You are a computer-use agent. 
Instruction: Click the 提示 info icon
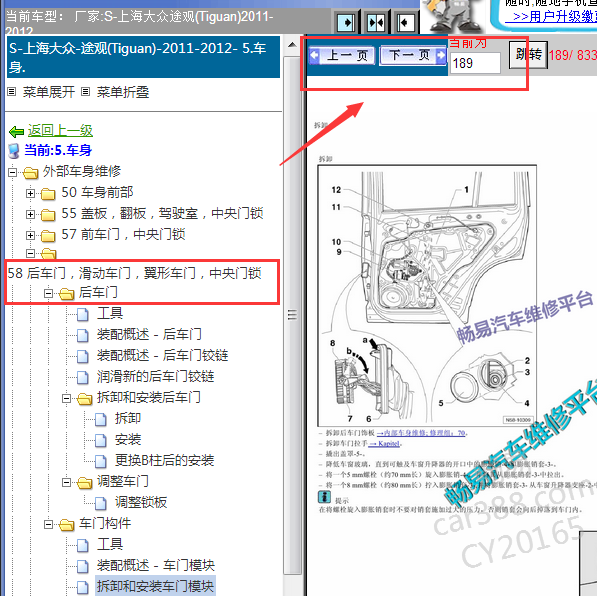(324, 497)
